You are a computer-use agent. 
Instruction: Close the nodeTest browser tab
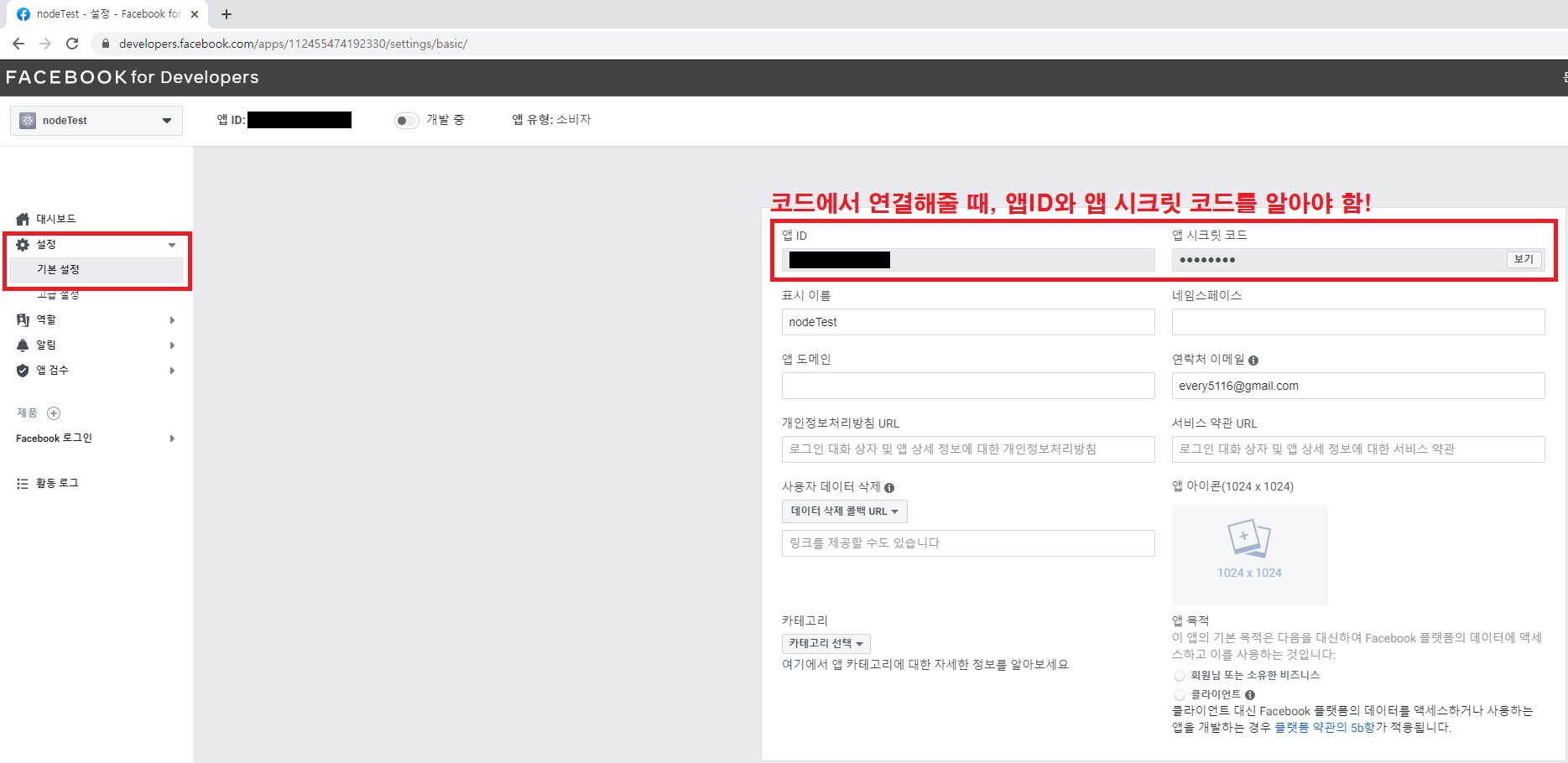[195, 14]
